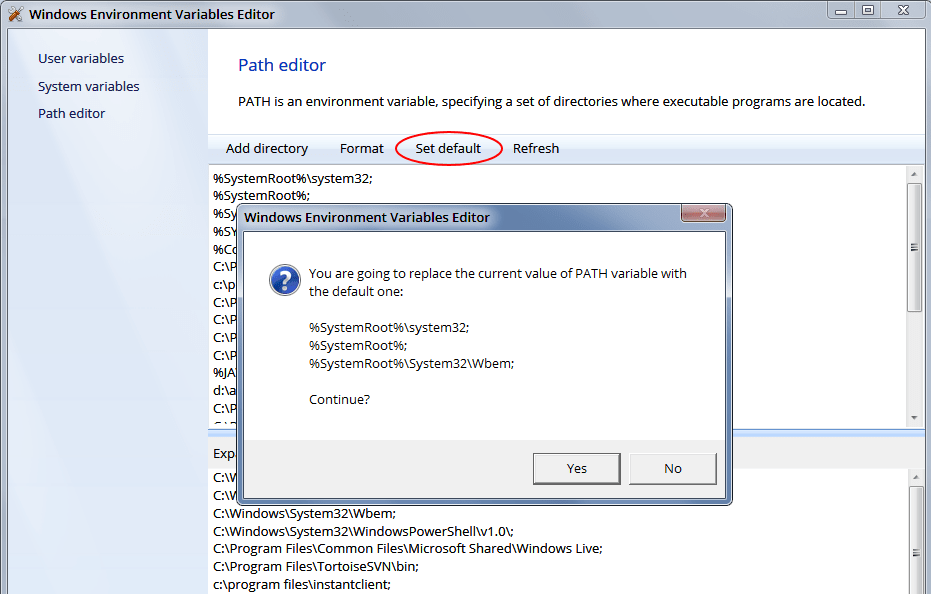
Task: Click the app icon in title bar
Action: point(15,14)
